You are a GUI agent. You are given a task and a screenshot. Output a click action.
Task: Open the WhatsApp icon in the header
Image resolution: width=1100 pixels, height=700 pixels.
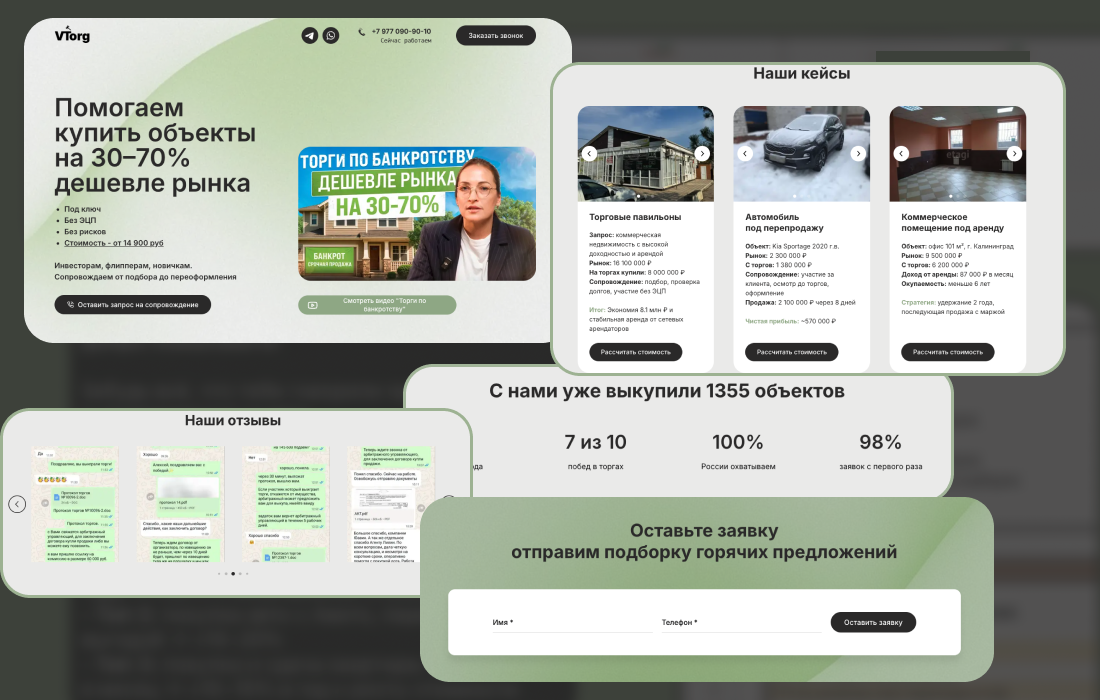[x=331, y=35]
